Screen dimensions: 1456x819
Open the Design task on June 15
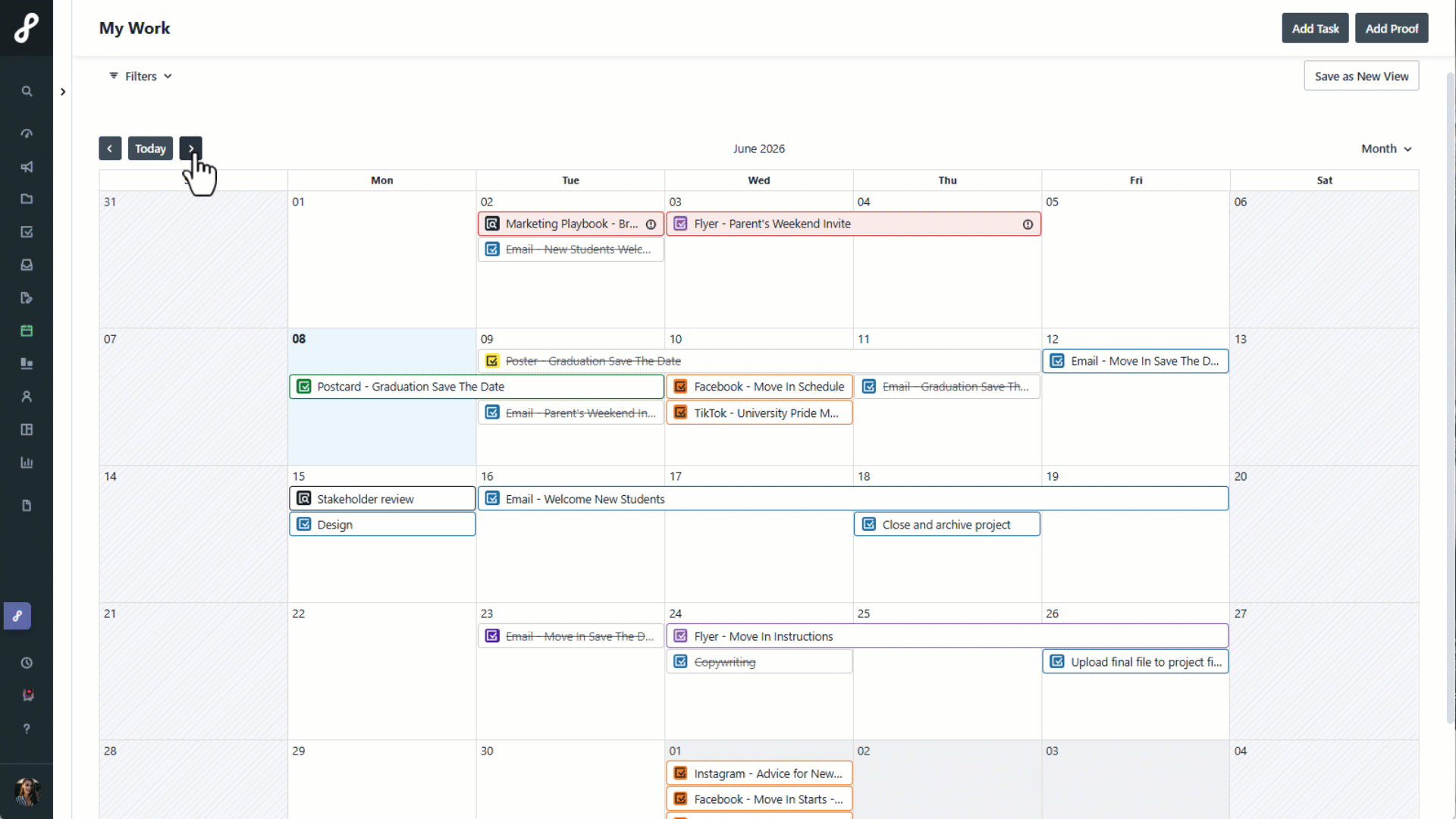click(x=382, y=525)
